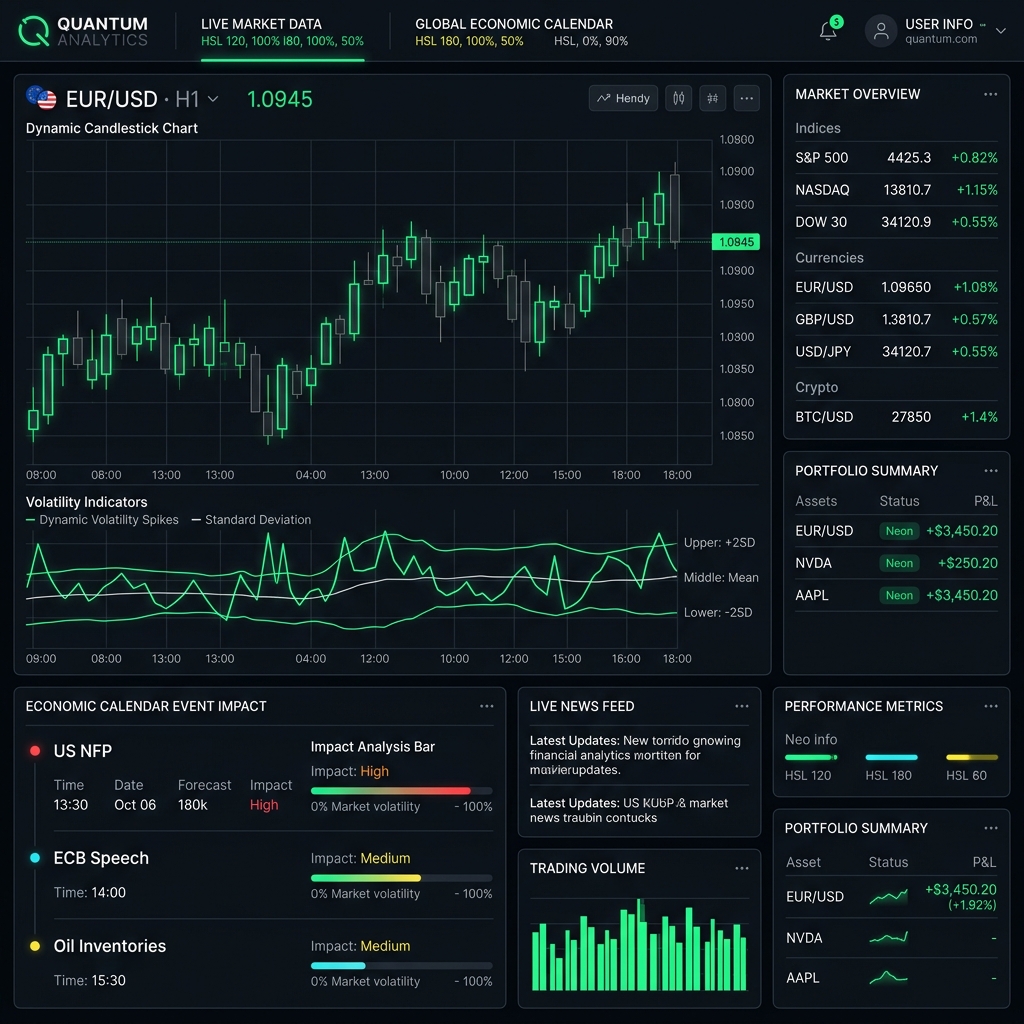1024x1024 pixels.
Task: Open the notifications bell
Action: (828, 31)
